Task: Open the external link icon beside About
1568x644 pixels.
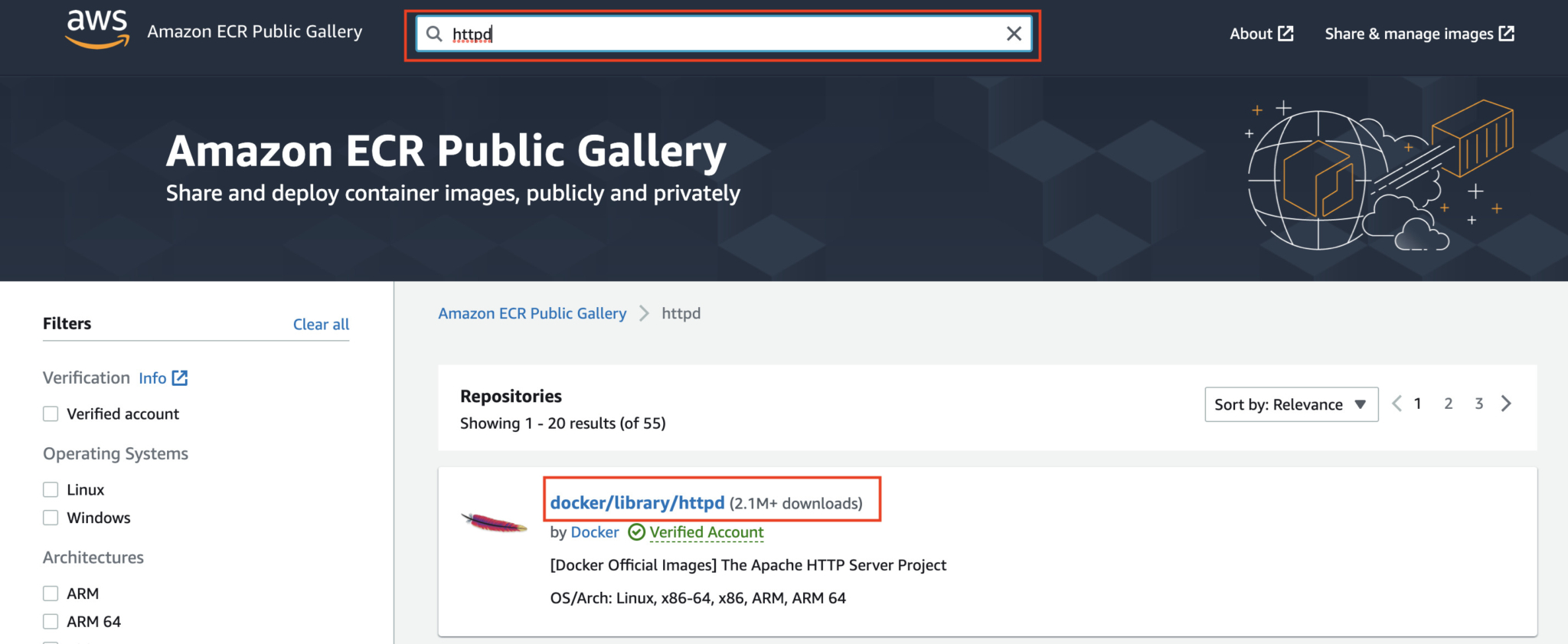Action: [1288, 33]
